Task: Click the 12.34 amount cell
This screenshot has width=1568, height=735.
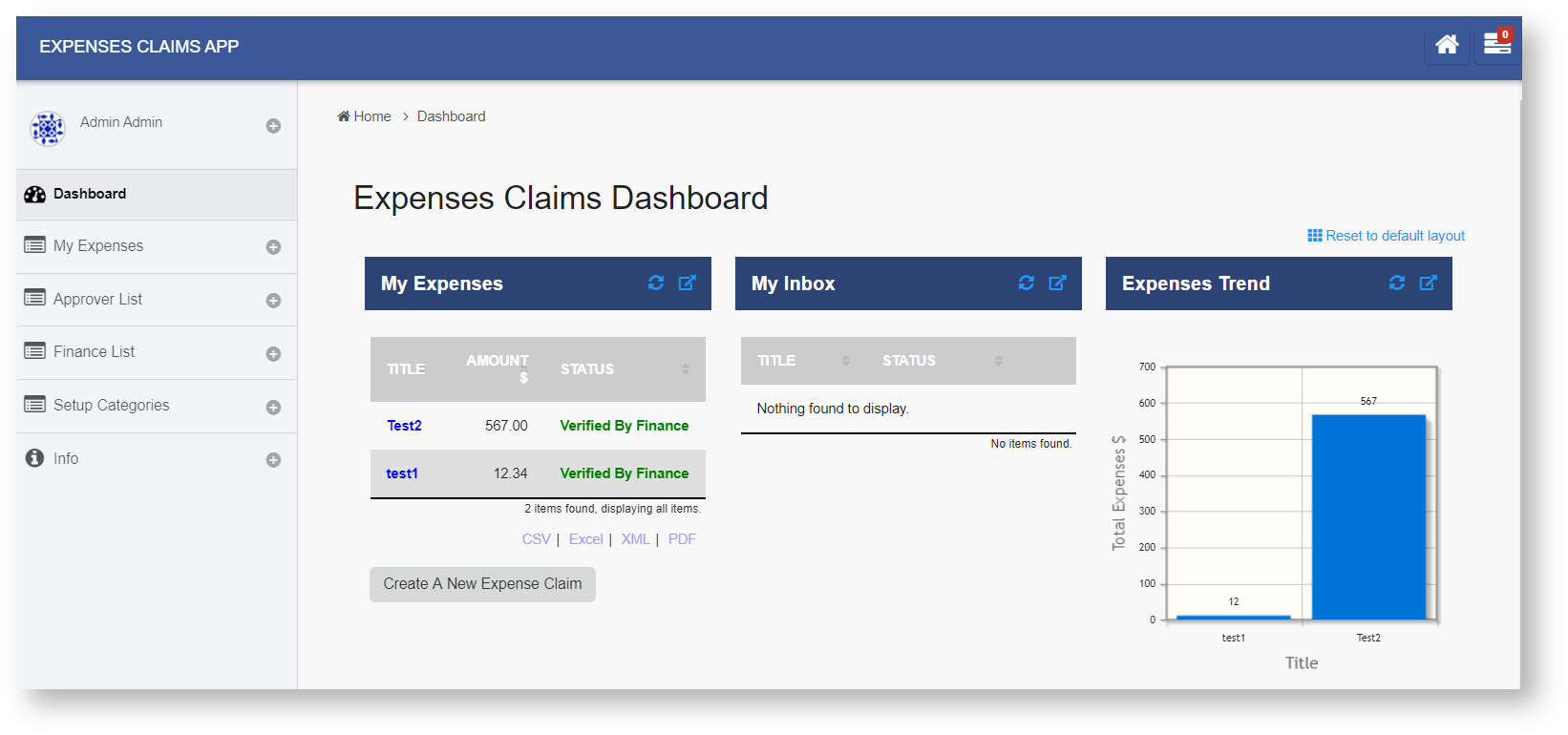Action: point(511,473)
